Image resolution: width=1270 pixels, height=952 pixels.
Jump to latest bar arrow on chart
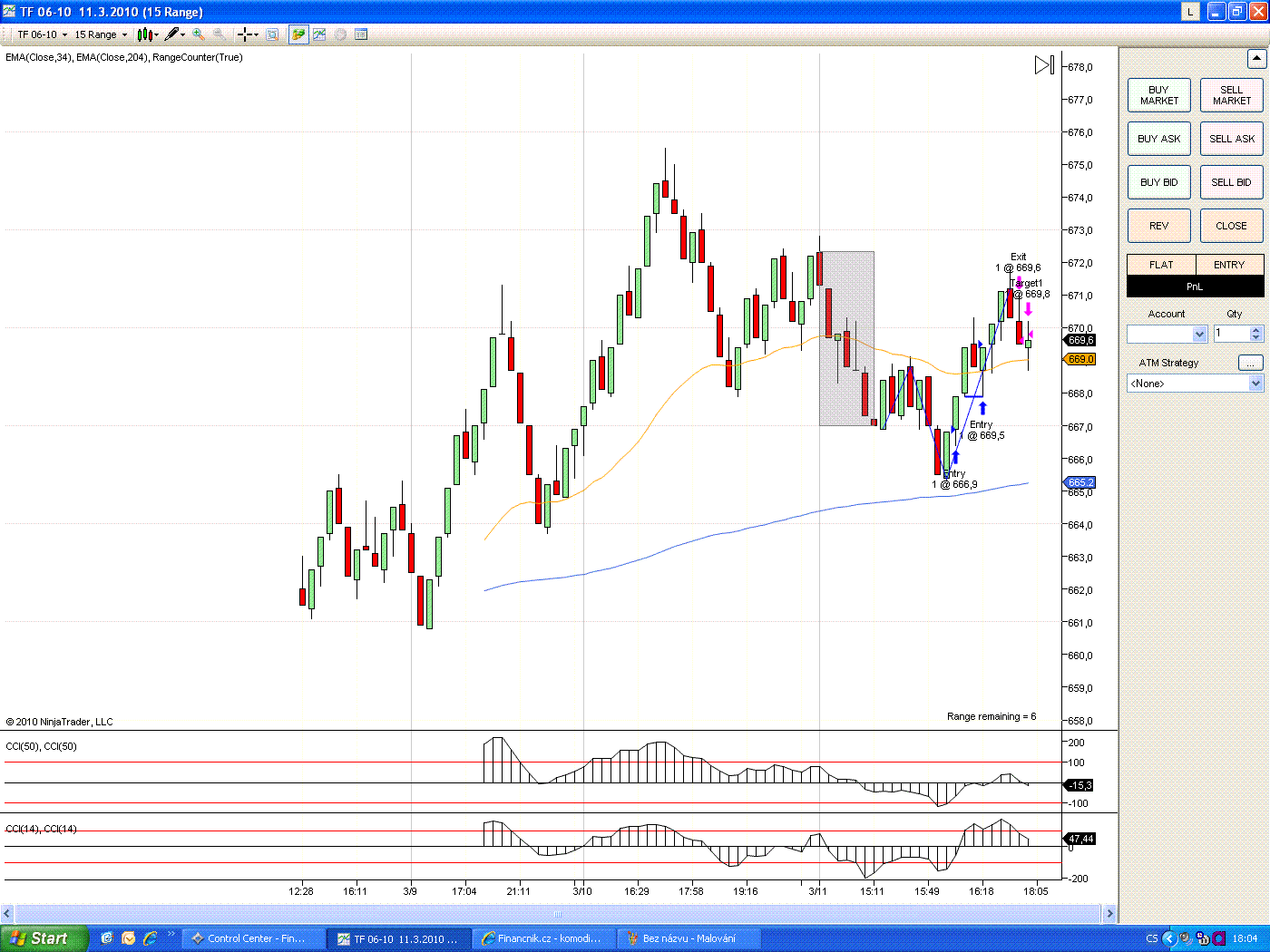click(x=1044, y=65)
